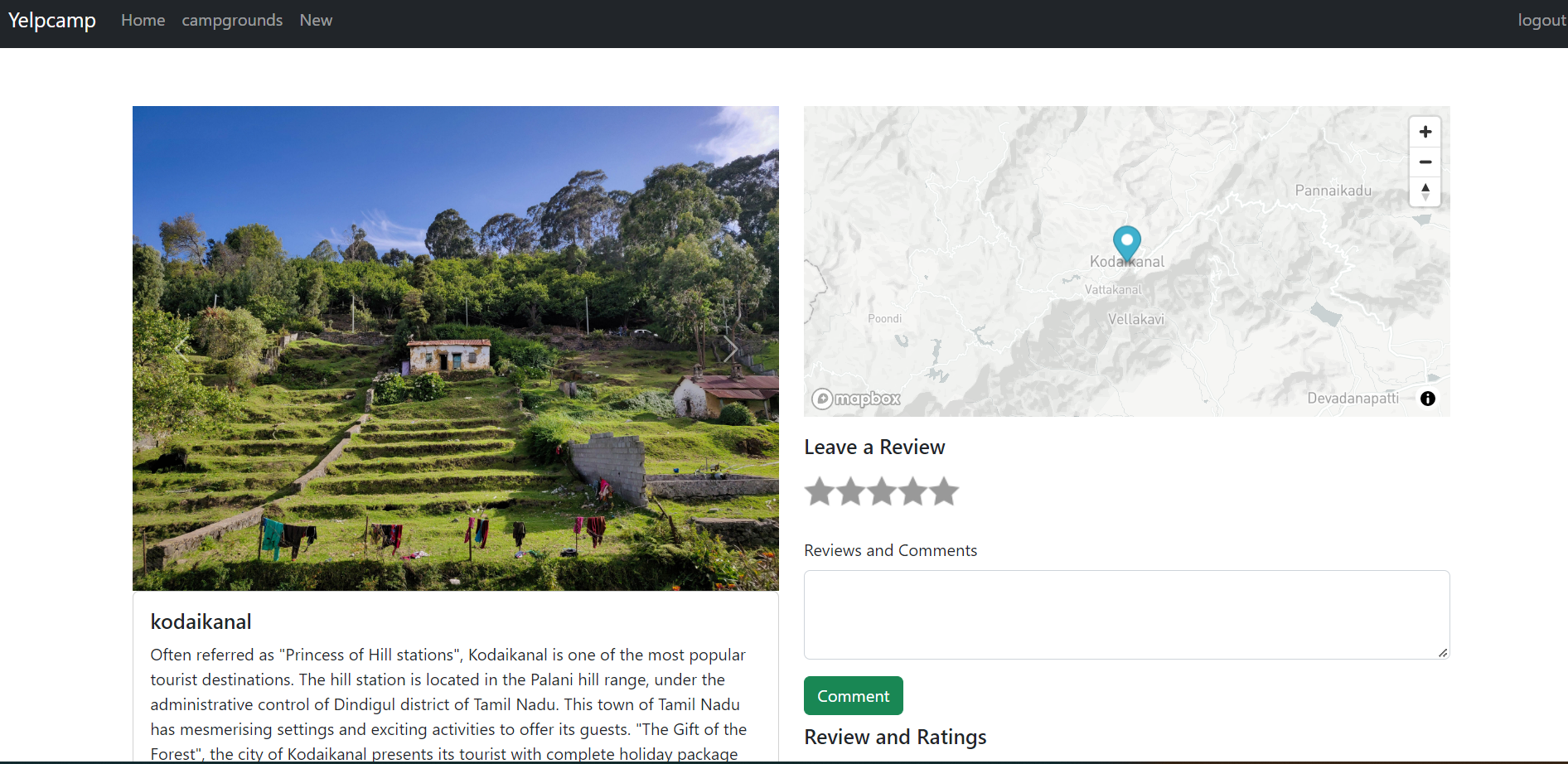1568x764 pixels.
Task: Expand the textarea using its resize handle
Action: [1444, 653]
